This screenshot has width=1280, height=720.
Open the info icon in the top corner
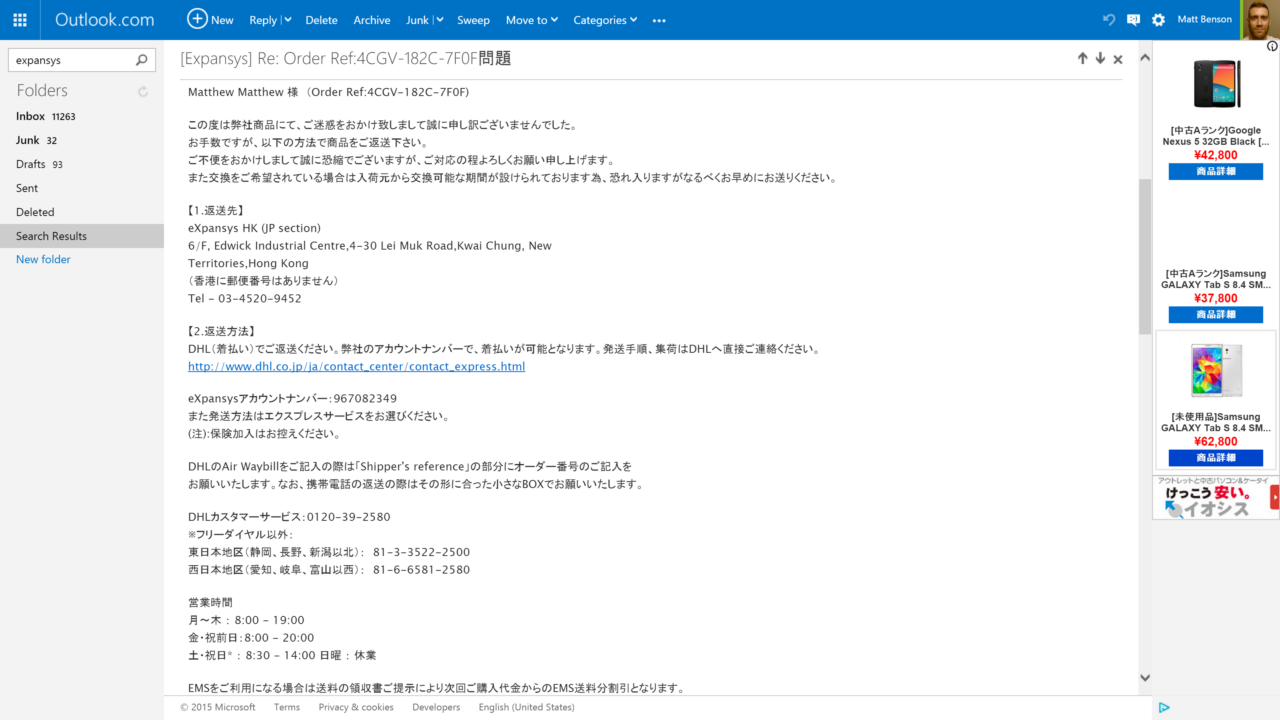[x=1271, y=45]
